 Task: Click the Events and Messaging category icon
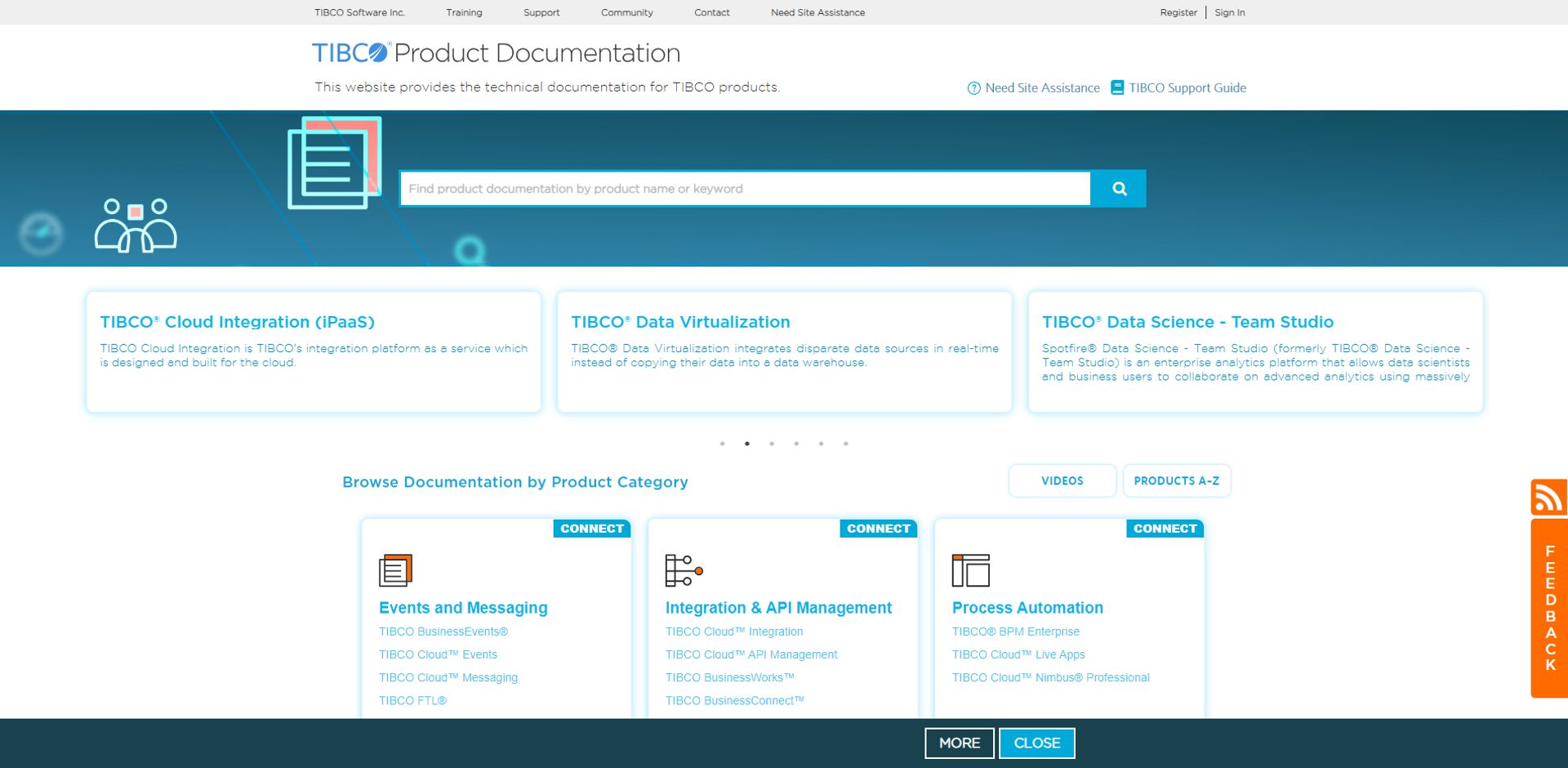pyautogui.click(x=396, y=570)
